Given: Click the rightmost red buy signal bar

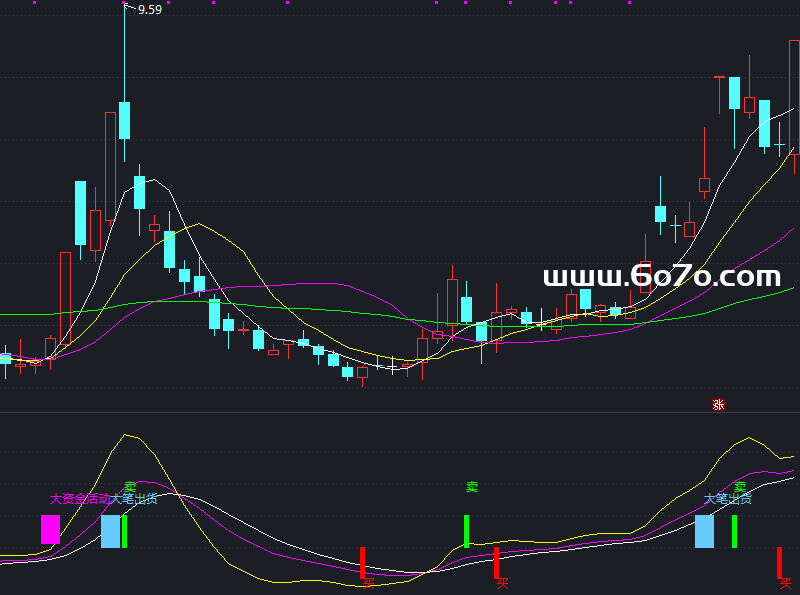Looking at the screenshot, I should (780, 562).
